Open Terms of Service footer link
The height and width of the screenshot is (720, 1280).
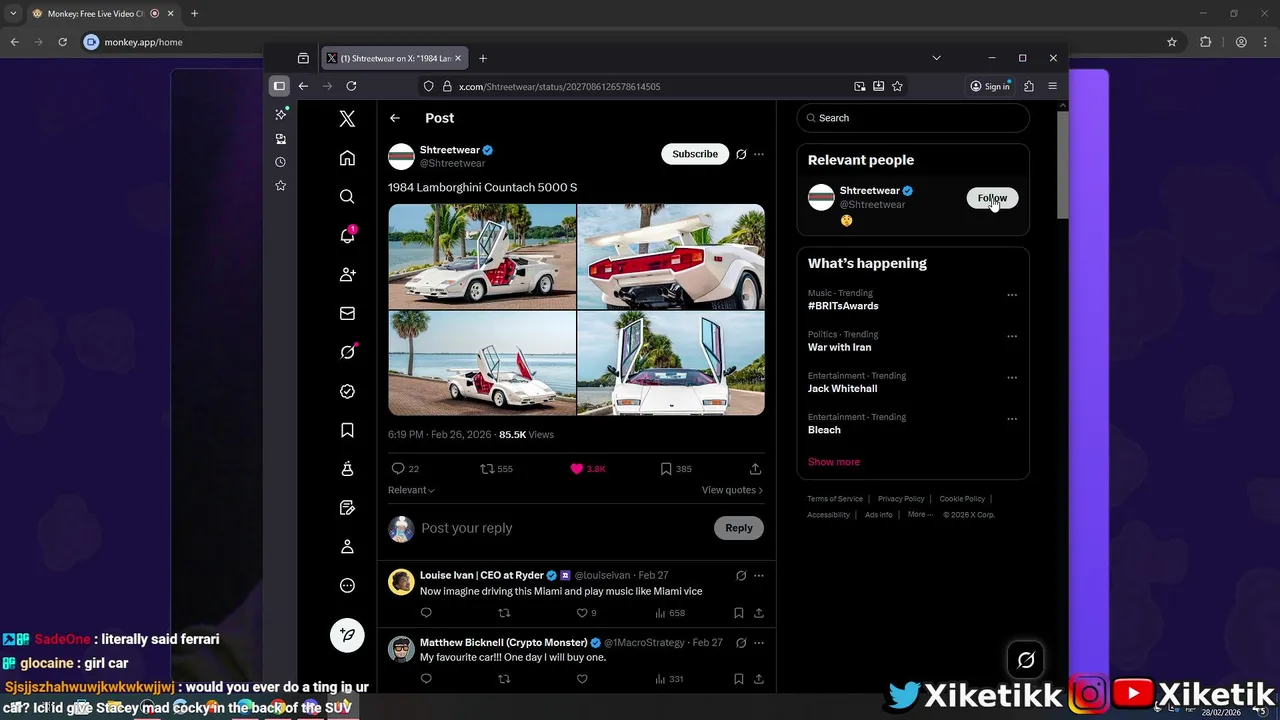click(x=835, y=498)
